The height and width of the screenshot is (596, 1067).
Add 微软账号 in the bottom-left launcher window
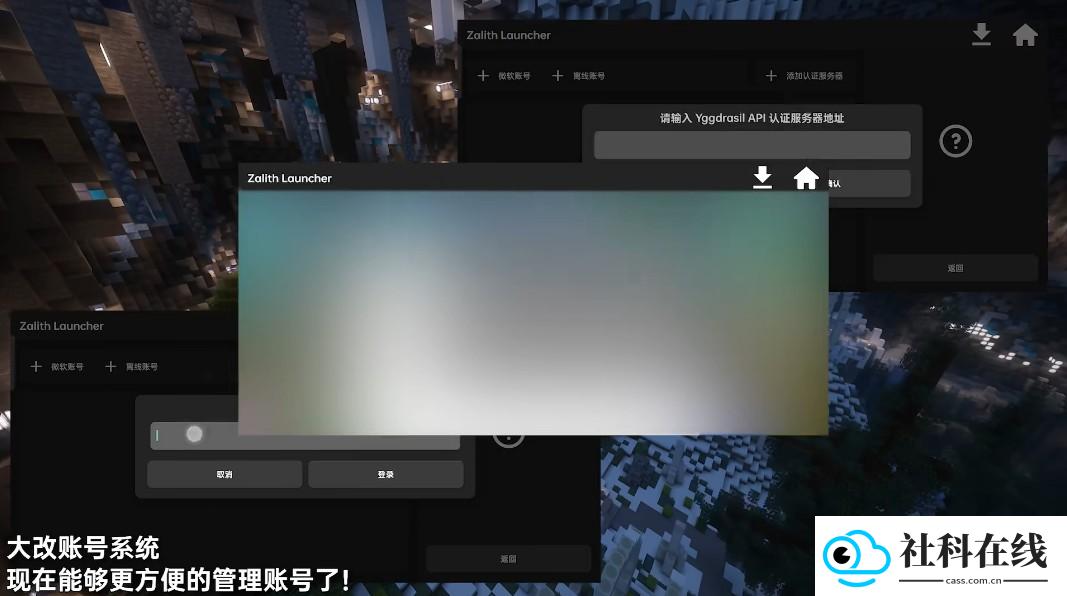(57, 367)
